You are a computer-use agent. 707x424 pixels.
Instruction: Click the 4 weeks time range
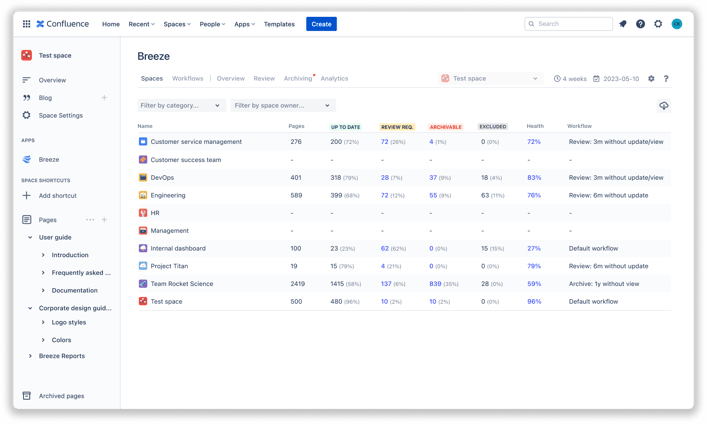[x=570, y=78]
